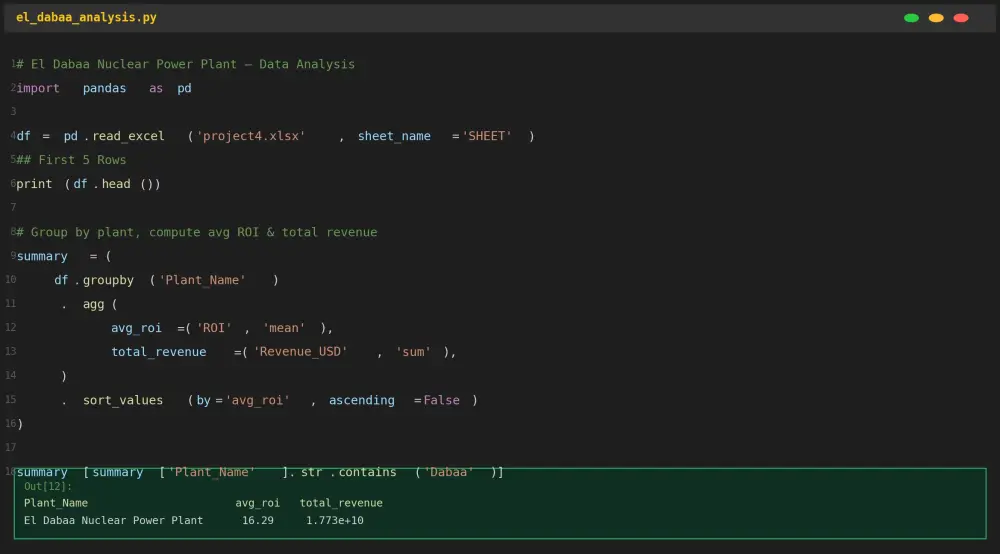Click the 1.773e+10 value in output
This screenshot has height=554, width=1000.
pyautogui.click(x=335, y=520)
